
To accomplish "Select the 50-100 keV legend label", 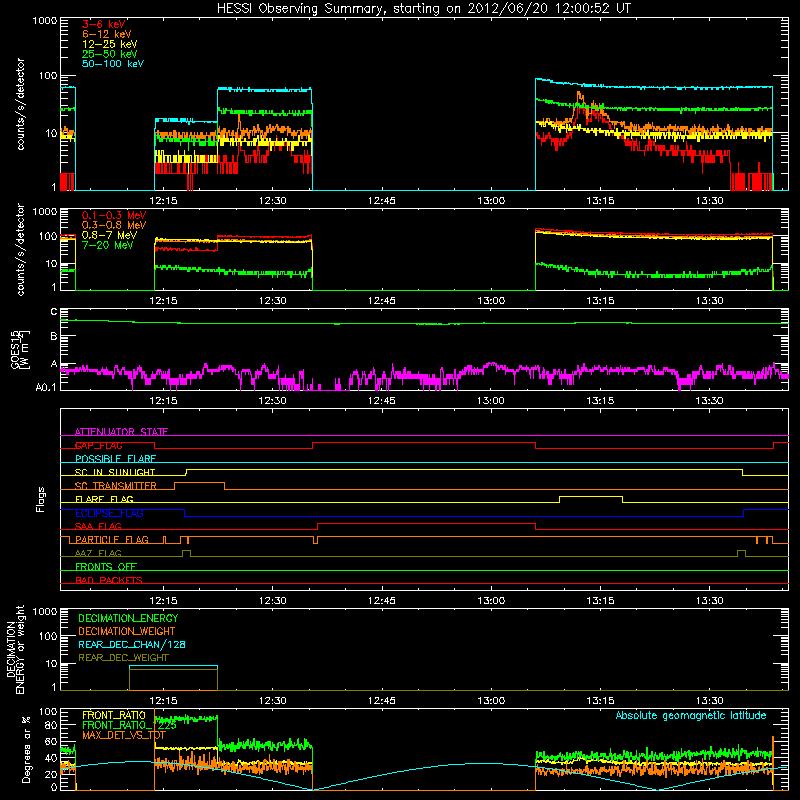I will tap(112, 64).
